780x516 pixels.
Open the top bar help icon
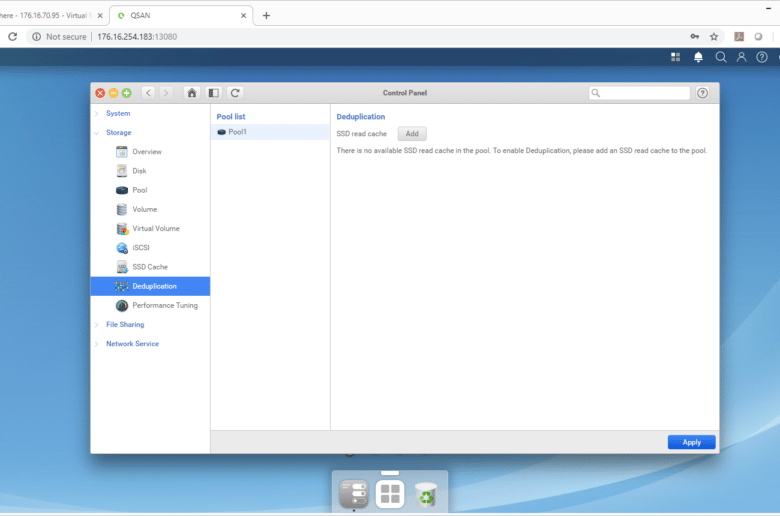tap(762, 57)
